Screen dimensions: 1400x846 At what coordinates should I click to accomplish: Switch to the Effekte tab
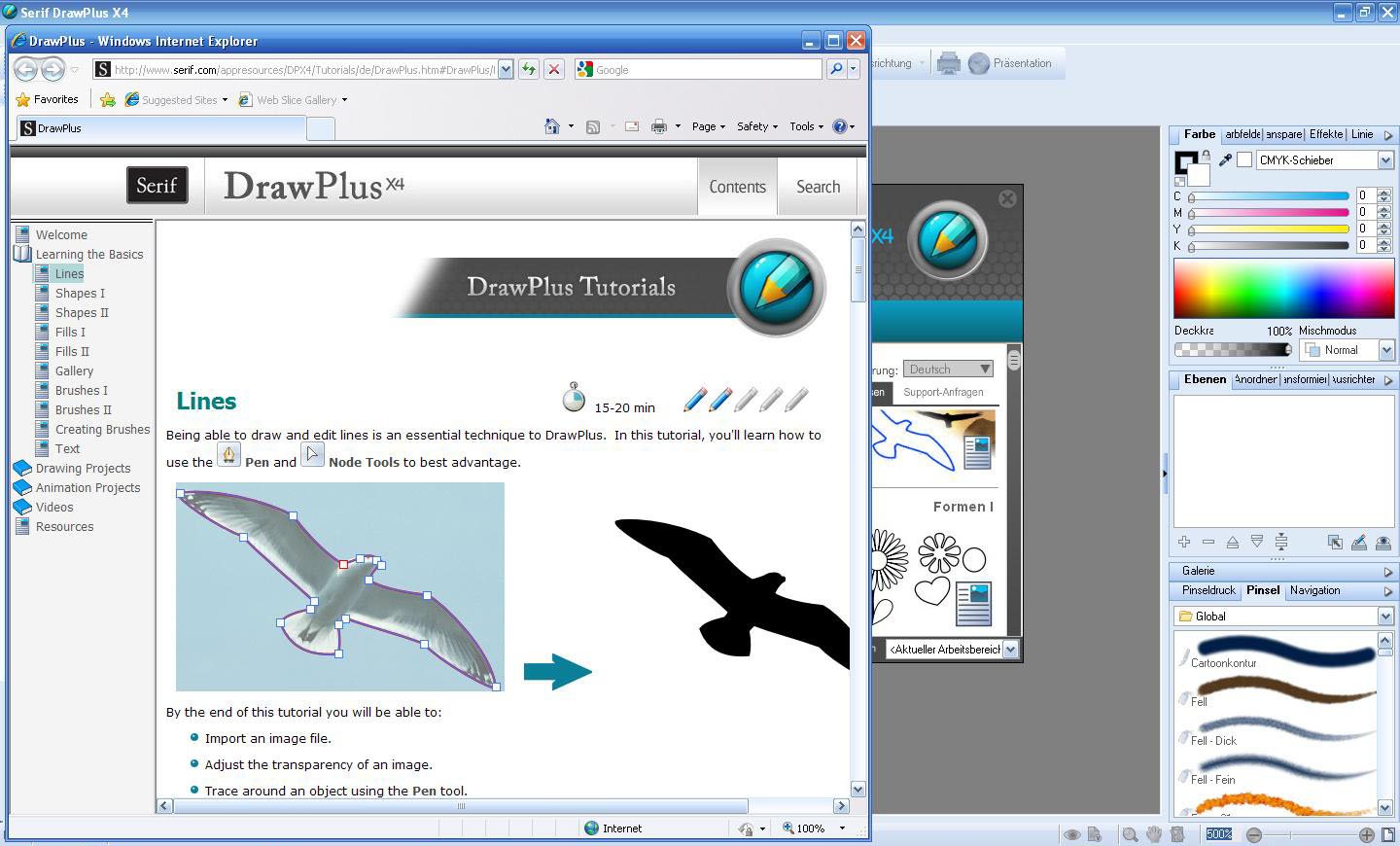click(1326, 135)
